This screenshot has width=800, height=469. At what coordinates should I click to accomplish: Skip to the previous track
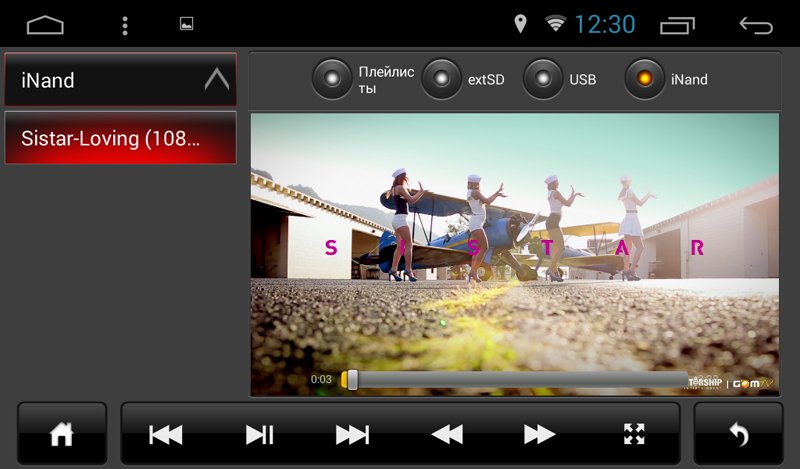(165, 435)
